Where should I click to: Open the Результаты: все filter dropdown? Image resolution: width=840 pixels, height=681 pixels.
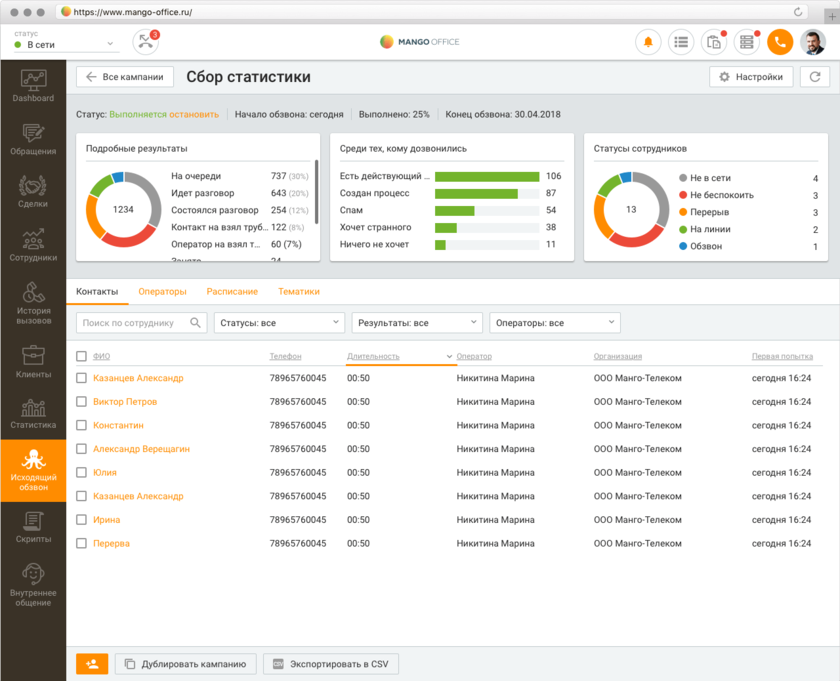point(417,323)
